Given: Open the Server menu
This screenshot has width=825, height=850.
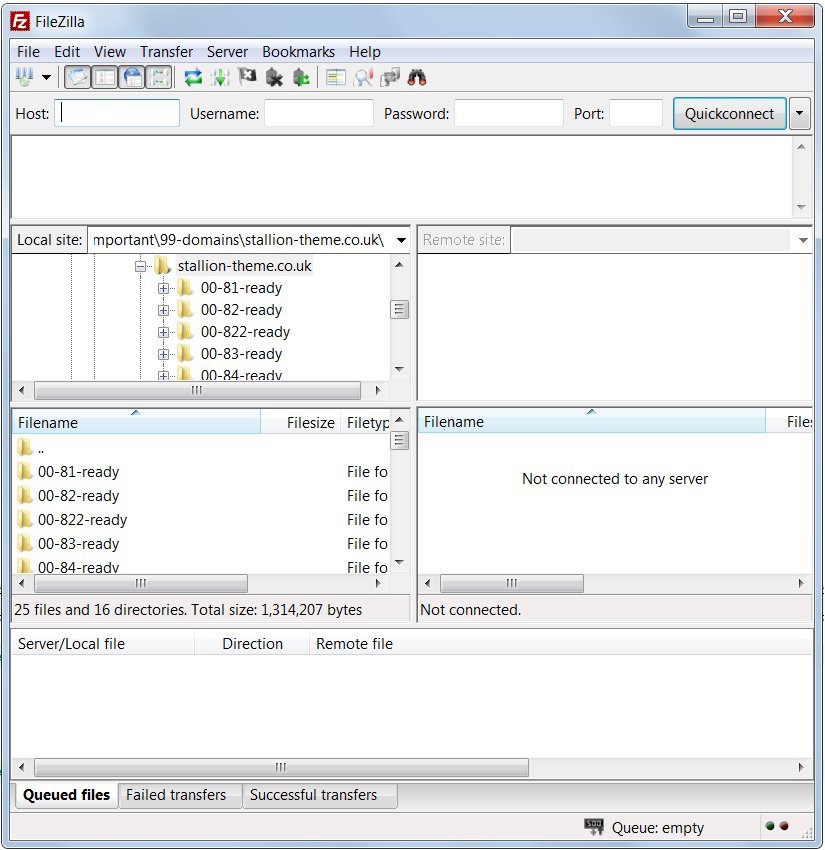Looking at the screenshot, I should (x=227, y=51).
